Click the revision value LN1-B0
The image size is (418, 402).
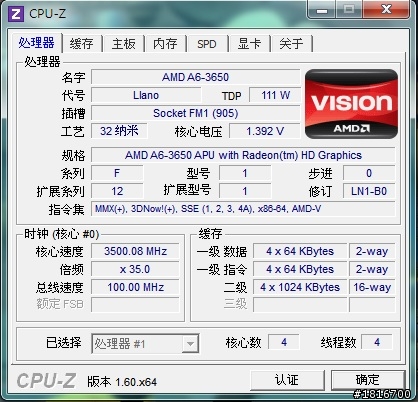click(369, 191)
